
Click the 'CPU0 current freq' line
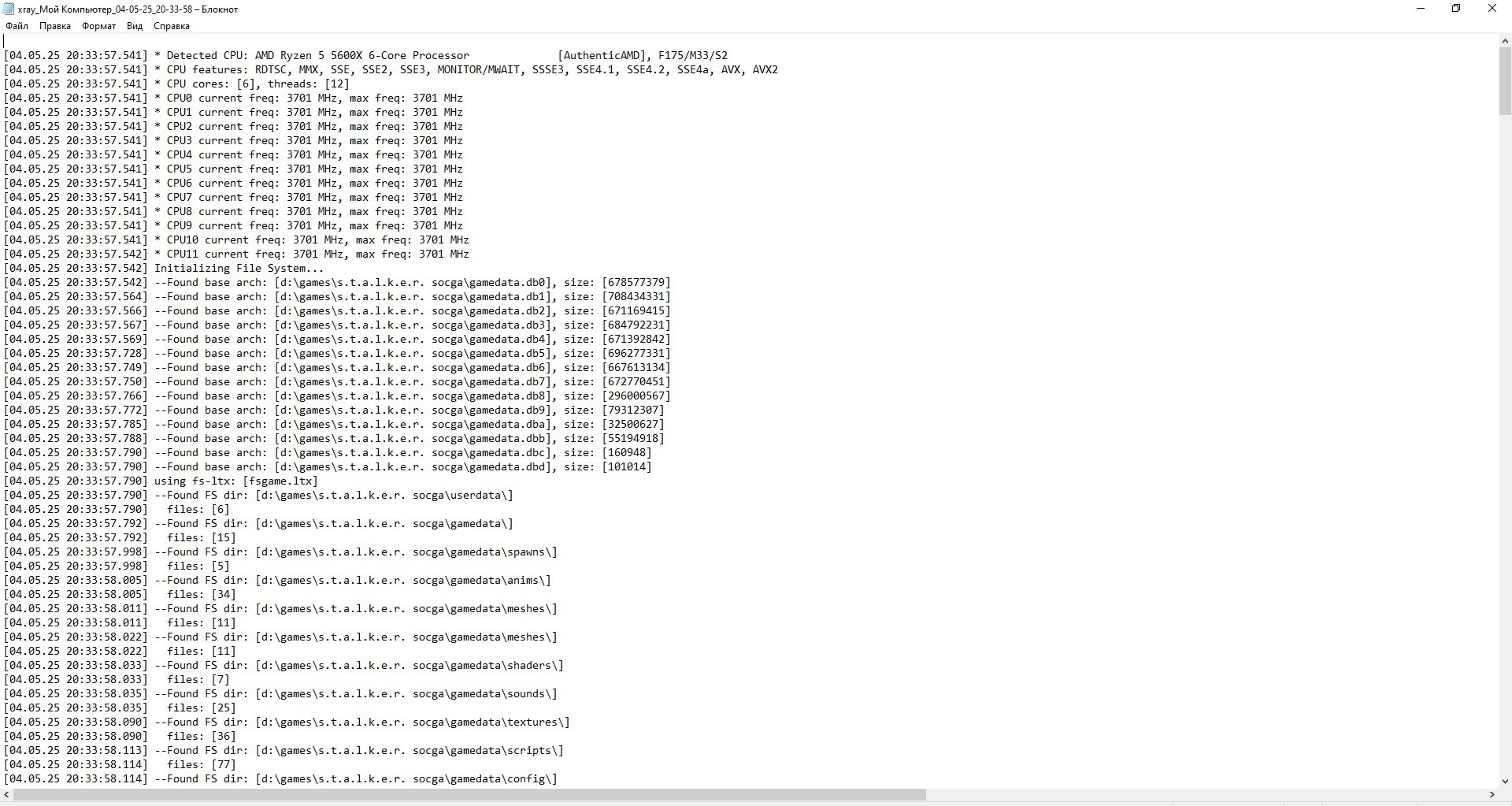click(234, 98)
